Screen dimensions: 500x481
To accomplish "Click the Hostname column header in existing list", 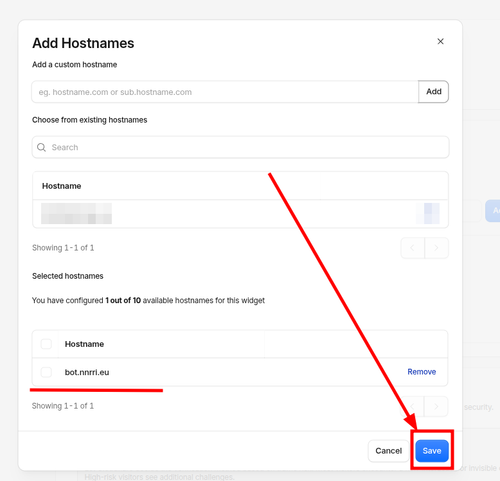I will pyautogui.click(x=61, y=186).
